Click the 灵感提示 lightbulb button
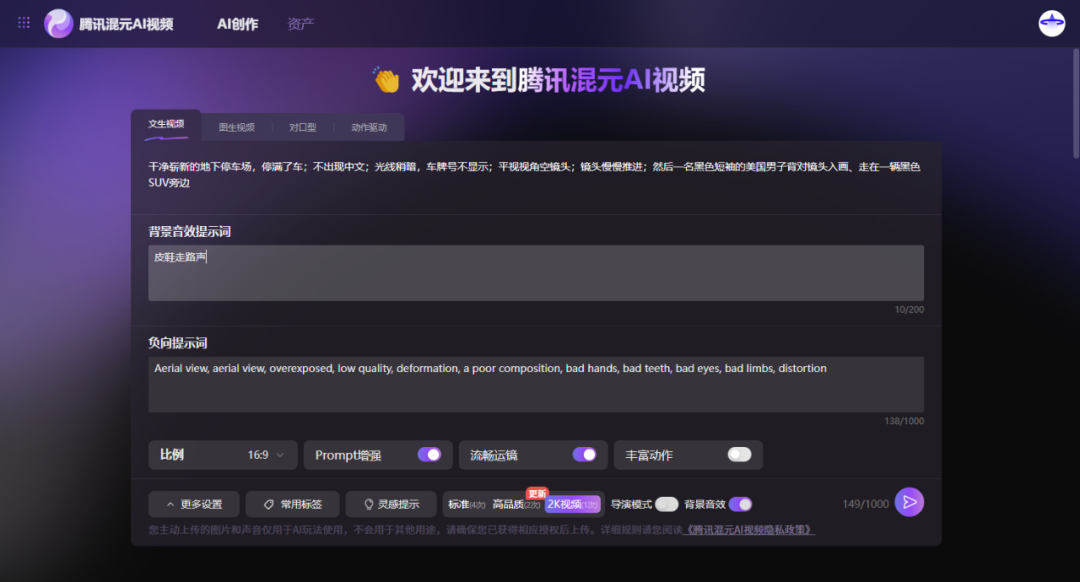 (x=391, y=504)
